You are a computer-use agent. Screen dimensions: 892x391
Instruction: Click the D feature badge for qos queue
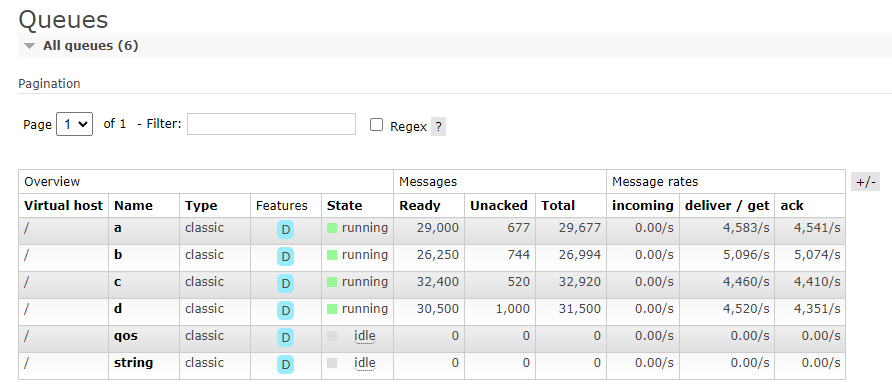pos(286,338)
